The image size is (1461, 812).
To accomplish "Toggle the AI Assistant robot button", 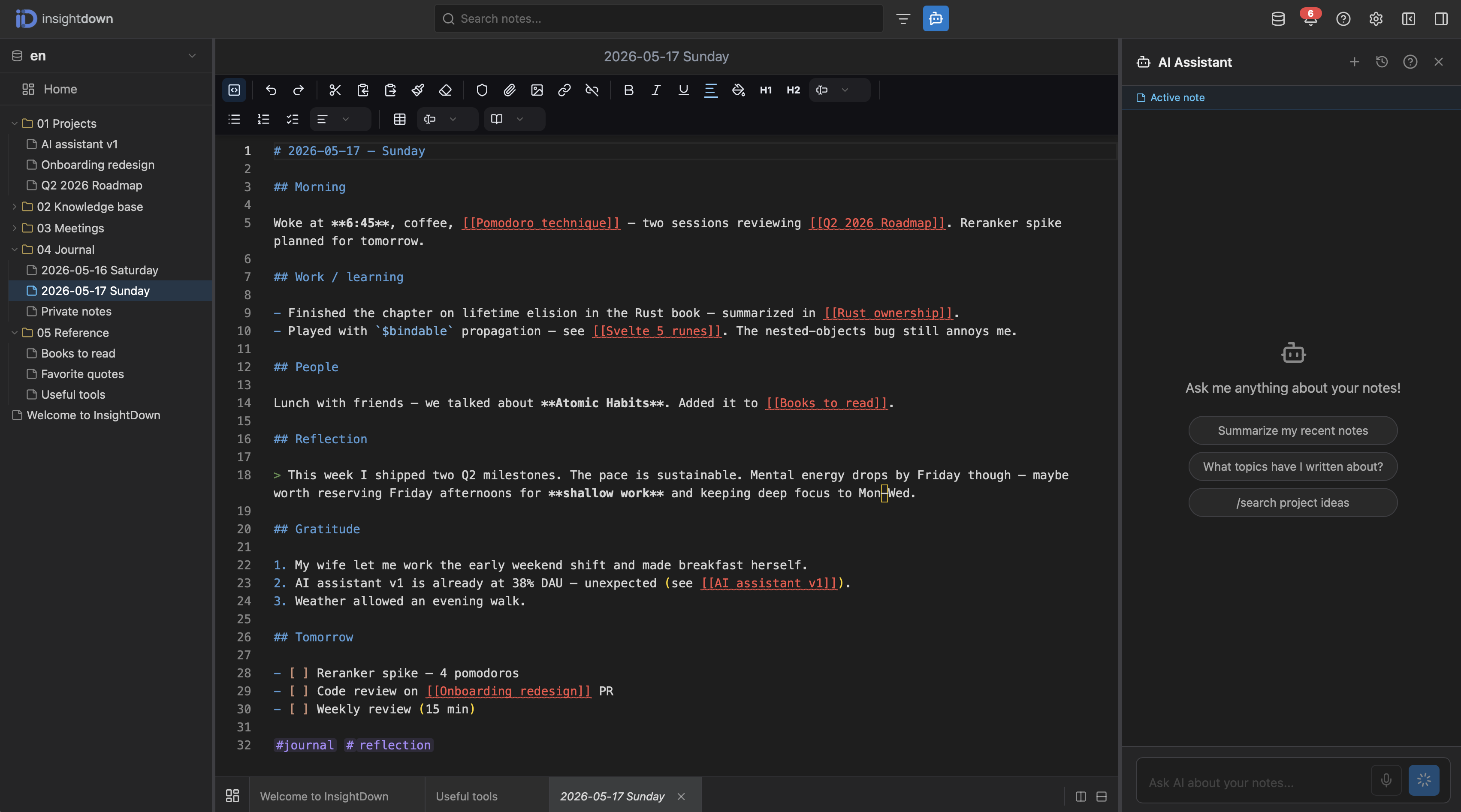I will pos(936,19).
